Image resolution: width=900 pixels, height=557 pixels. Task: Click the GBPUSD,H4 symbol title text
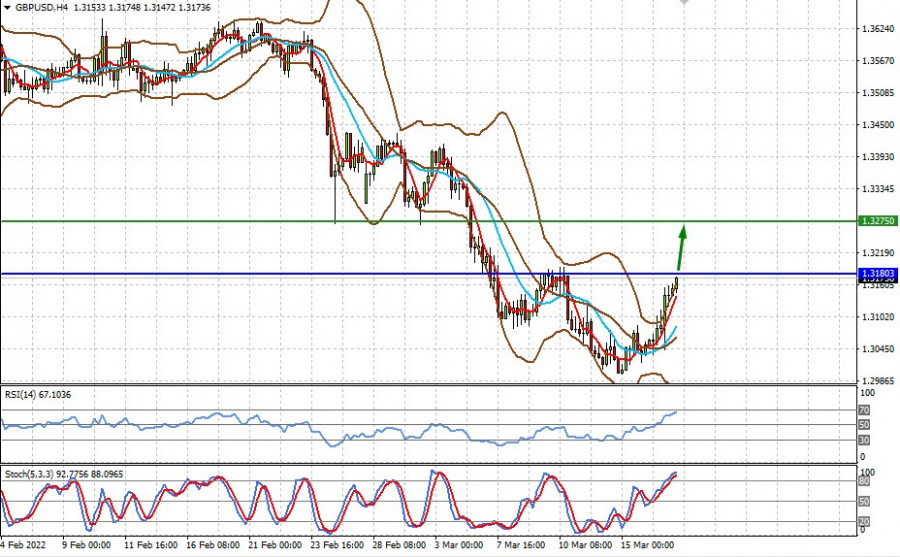(41, 7)
